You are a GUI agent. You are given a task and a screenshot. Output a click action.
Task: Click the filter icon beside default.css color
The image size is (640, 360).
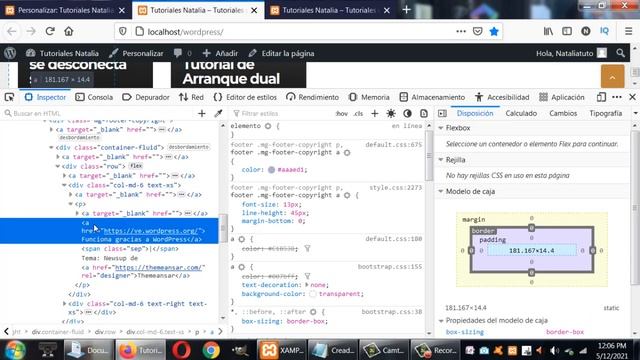click(x=307, y=248)
